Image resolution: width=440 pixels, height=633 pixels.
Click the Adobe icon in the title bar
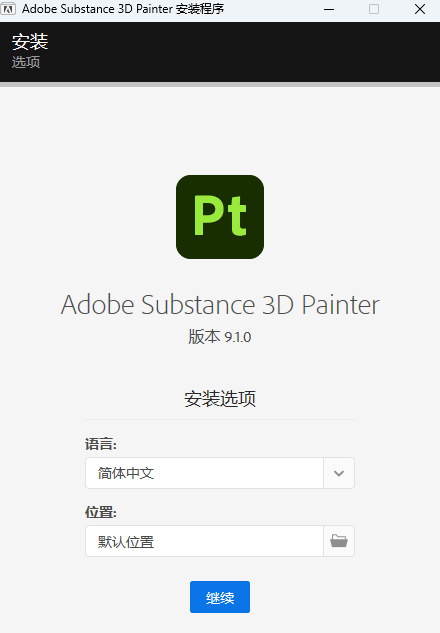click(x=8, y=8)
